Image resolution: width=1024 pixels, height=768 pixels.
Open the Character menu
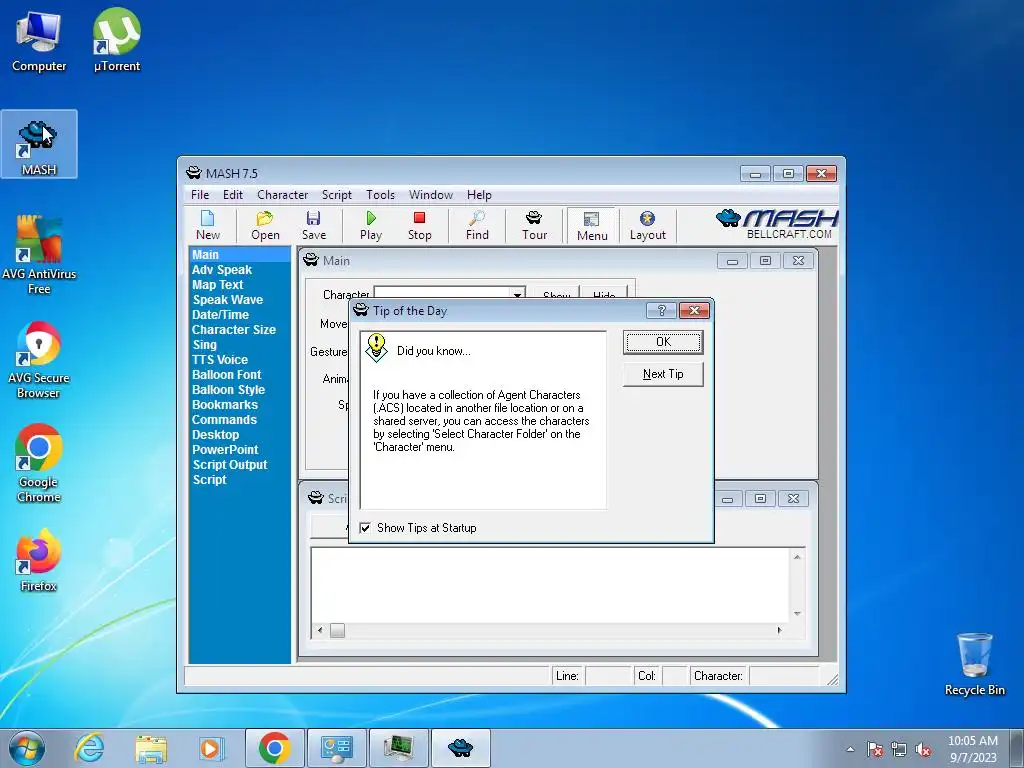282,195
